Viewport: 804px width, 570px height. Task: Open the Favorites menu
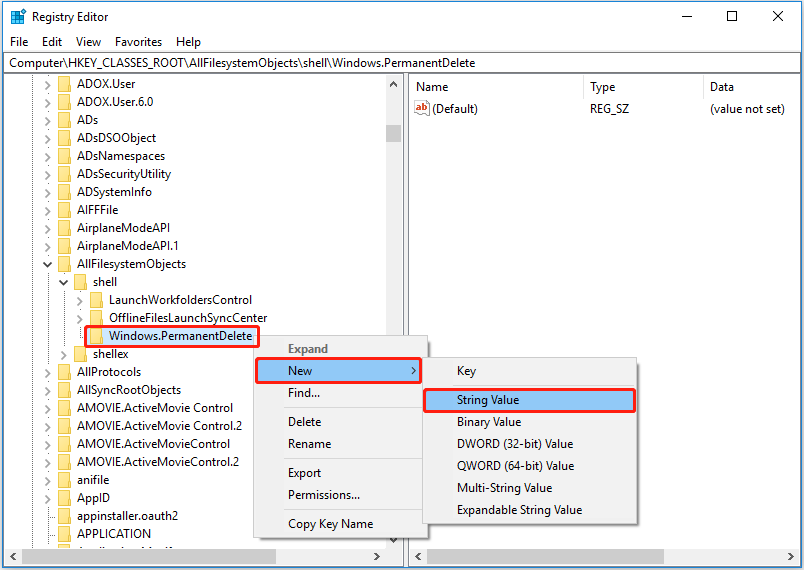pyautogui.click(x=138, y=42)
